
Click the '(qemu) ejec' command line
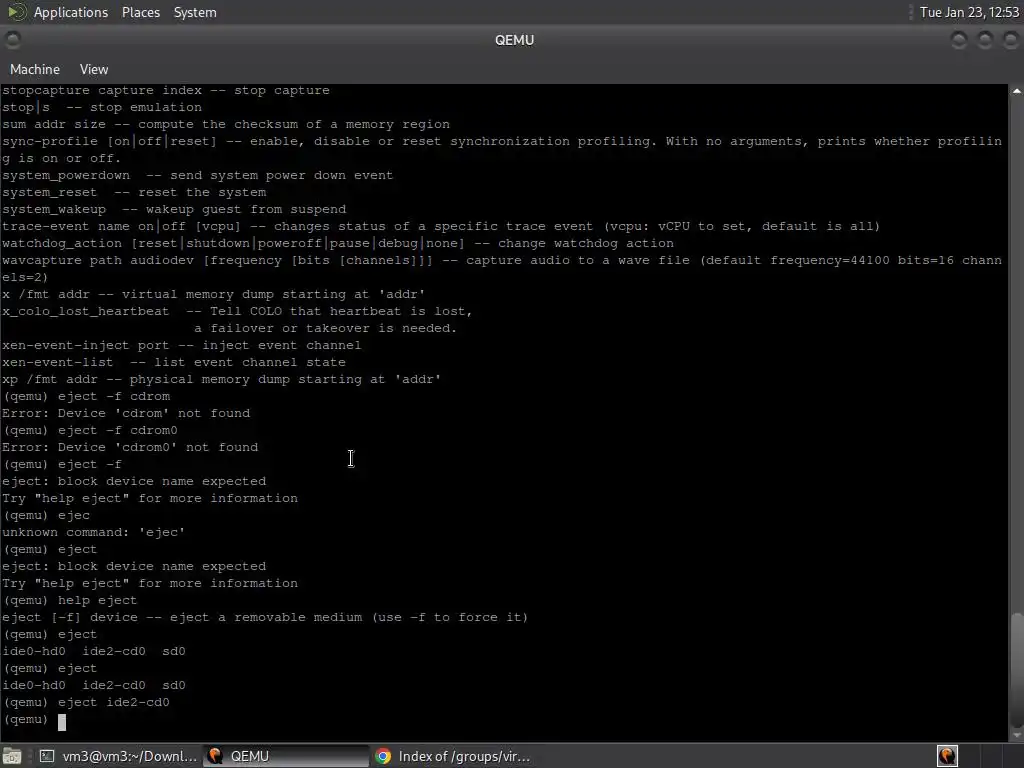(x=46, y=515)
